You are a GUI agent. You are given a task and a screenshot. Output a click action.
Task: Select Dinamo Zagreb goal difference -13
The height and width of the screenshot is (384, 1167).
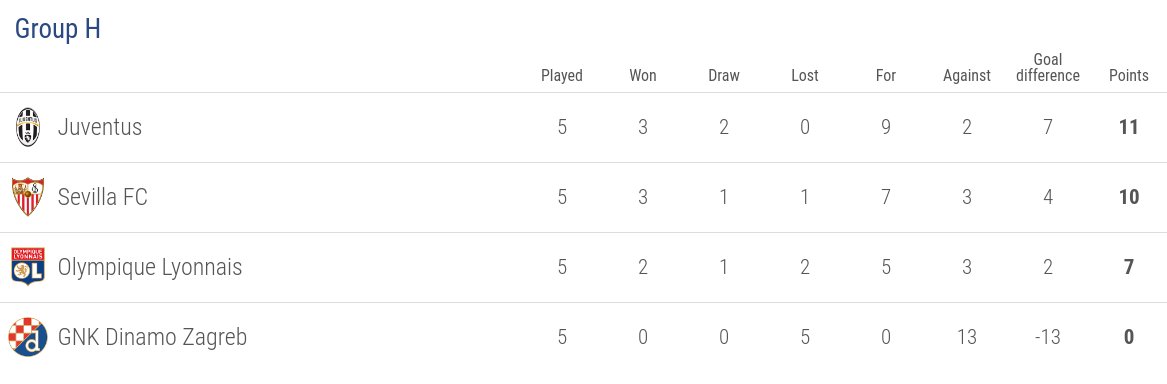click(1048, 337)
